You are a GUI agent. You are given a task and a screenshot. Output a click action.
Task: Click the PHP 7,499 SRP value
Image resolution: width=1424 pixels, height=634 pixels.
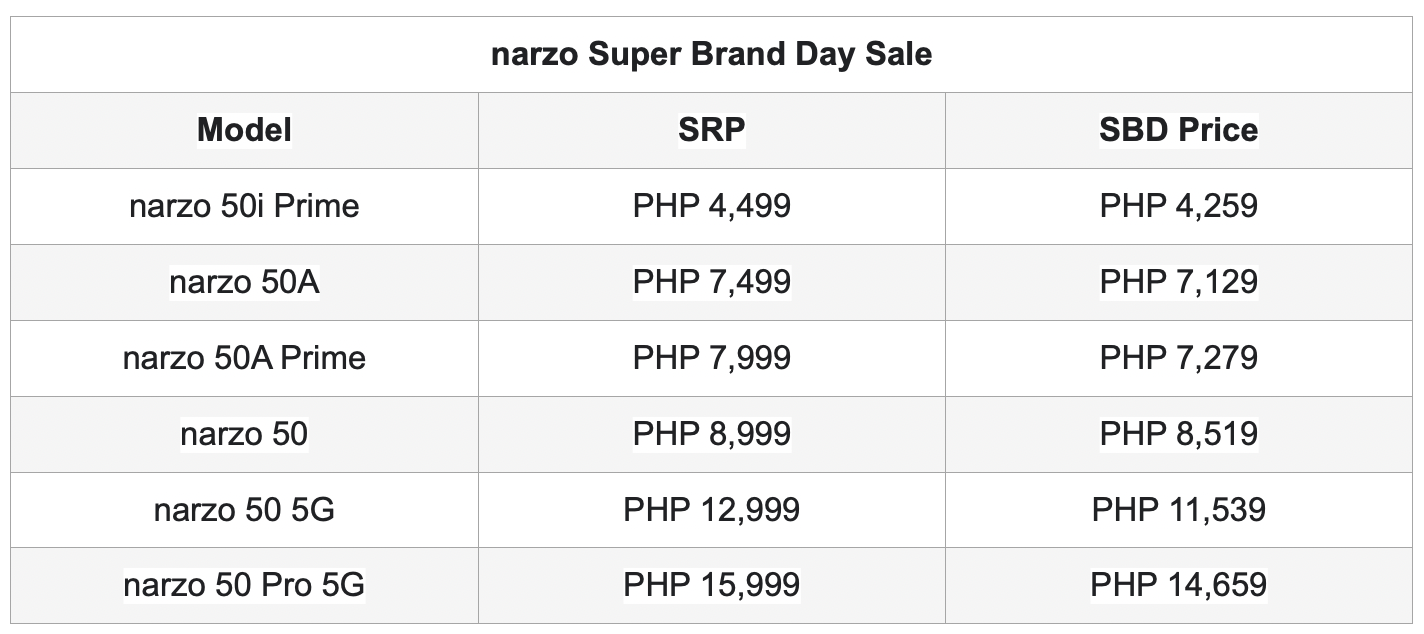click(x=711, y=282)
